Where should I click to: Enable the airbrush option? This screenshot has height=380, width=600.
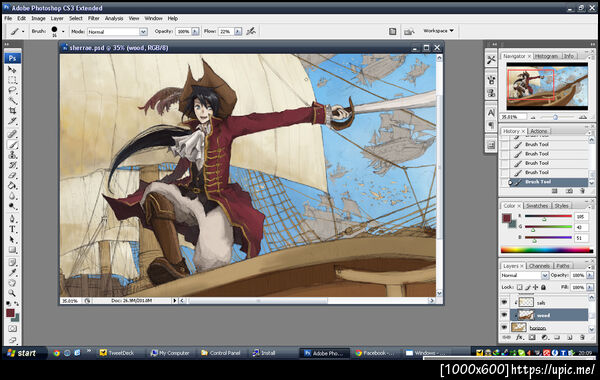pyautogui.click(x=251, y=31)
